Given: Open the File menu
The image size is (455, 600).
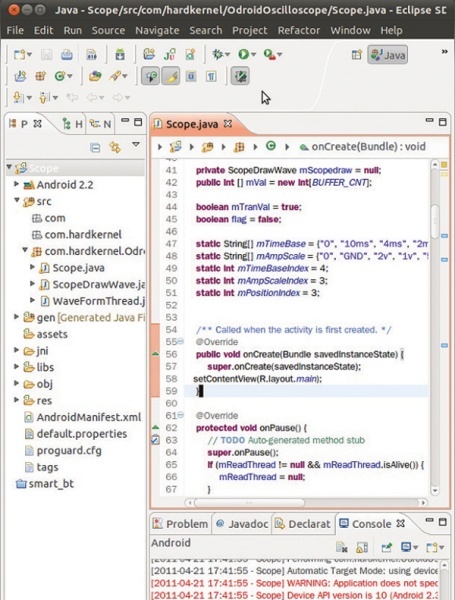Looking at the screenshot, I should (15, 30).
